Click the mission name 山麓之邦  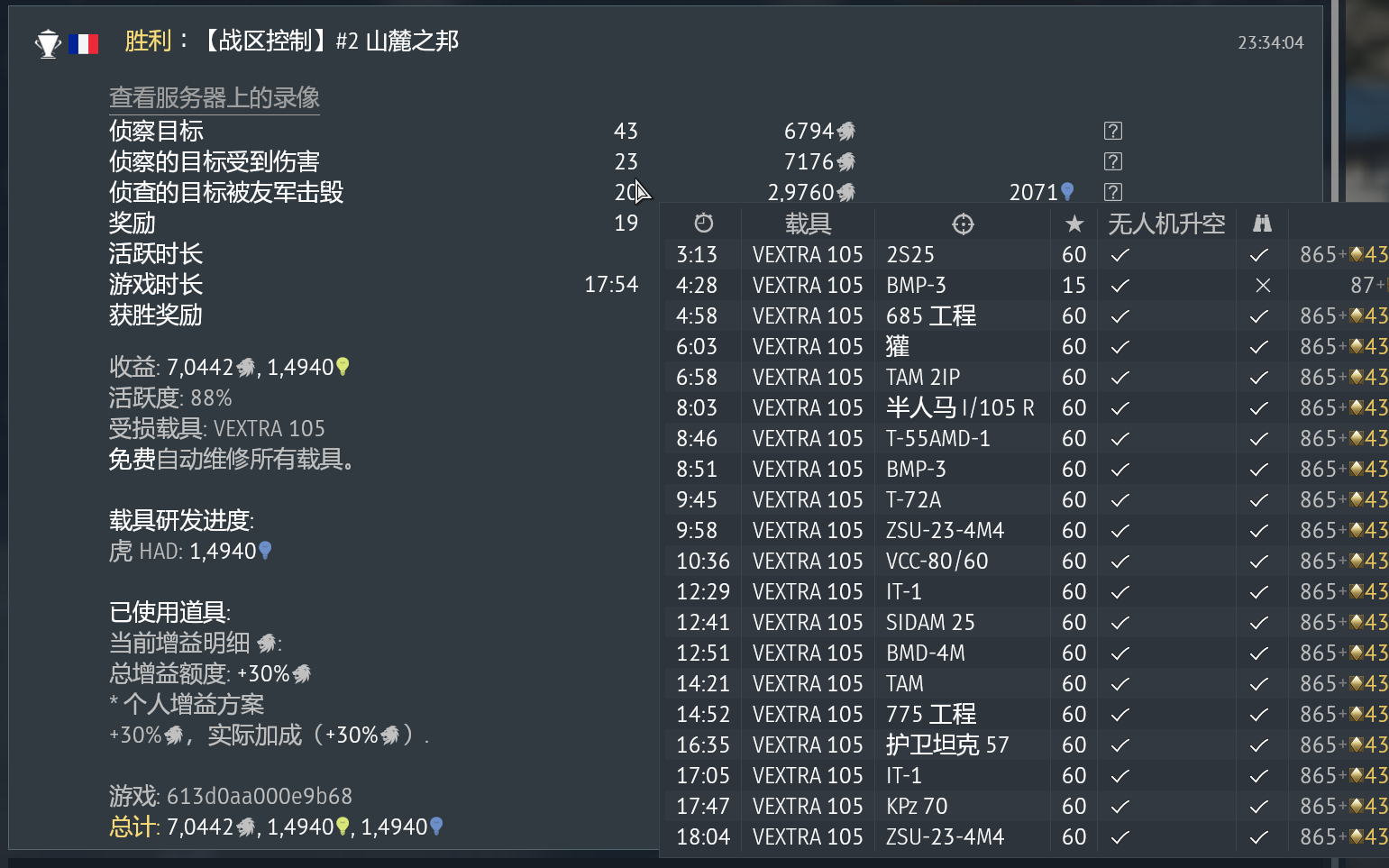412,41
